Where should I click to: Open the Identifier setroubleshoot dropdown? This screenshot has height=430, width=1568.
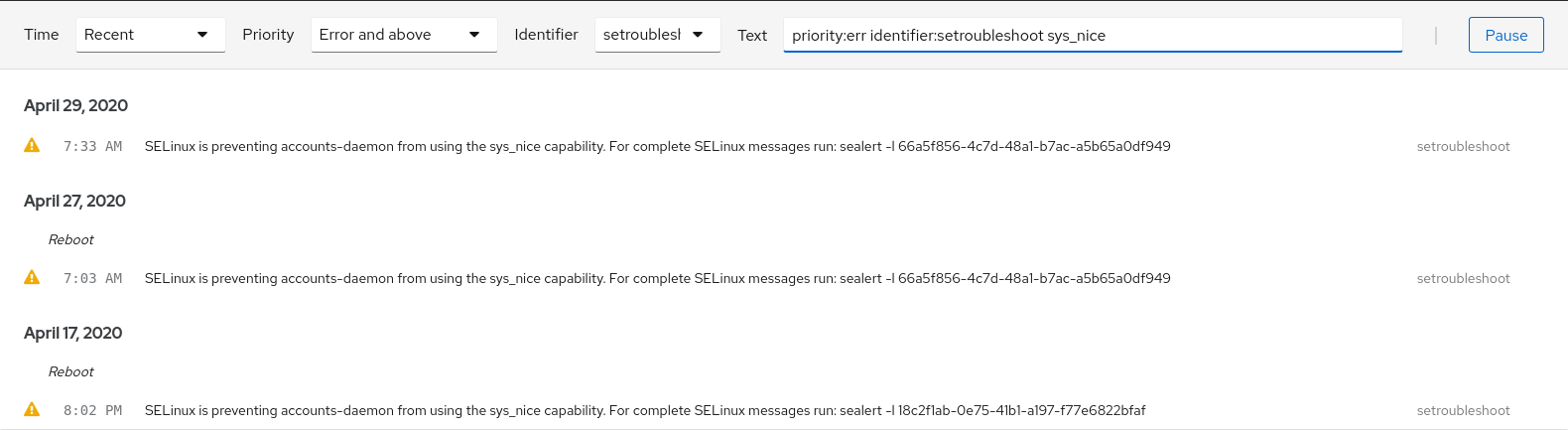656,35
